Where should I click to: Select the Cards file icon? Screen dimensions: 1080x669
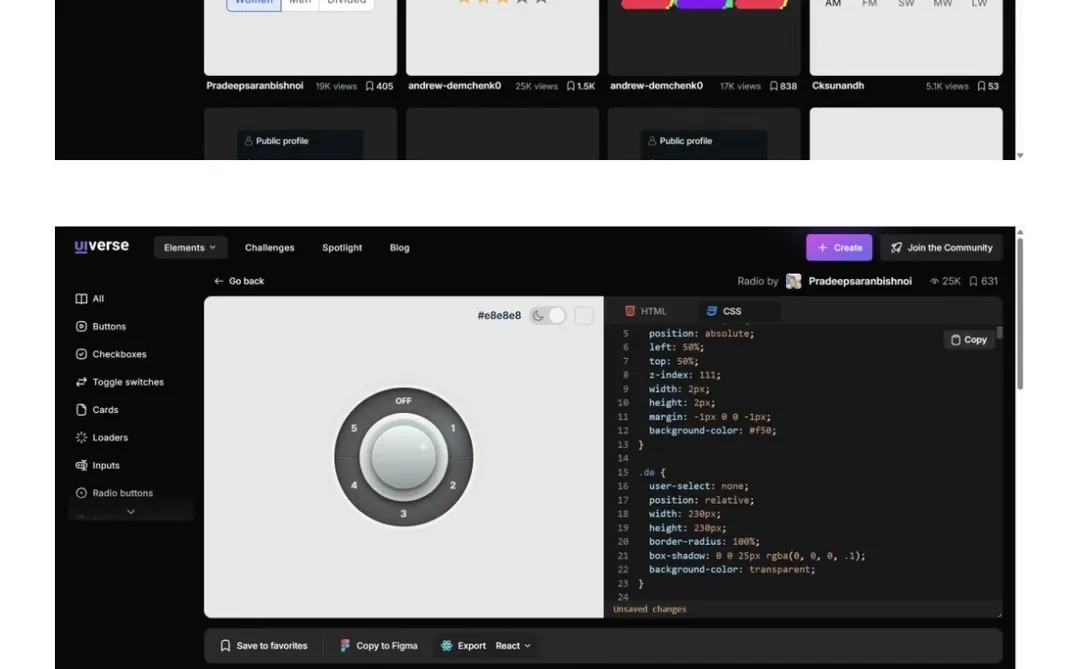tap(81, 409)
